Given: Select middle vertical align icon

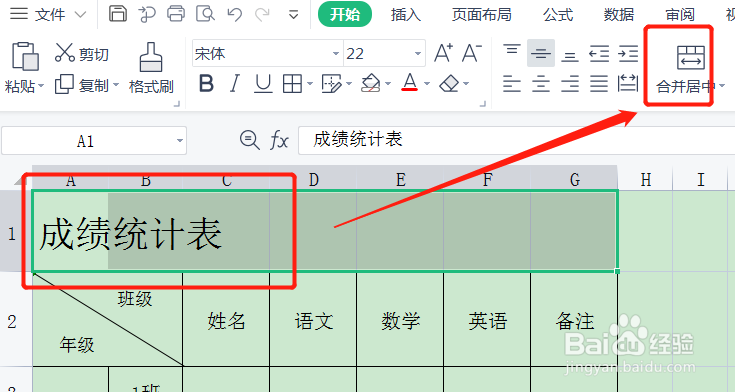Looking at the screenshot, I should (x=540, y=53).
